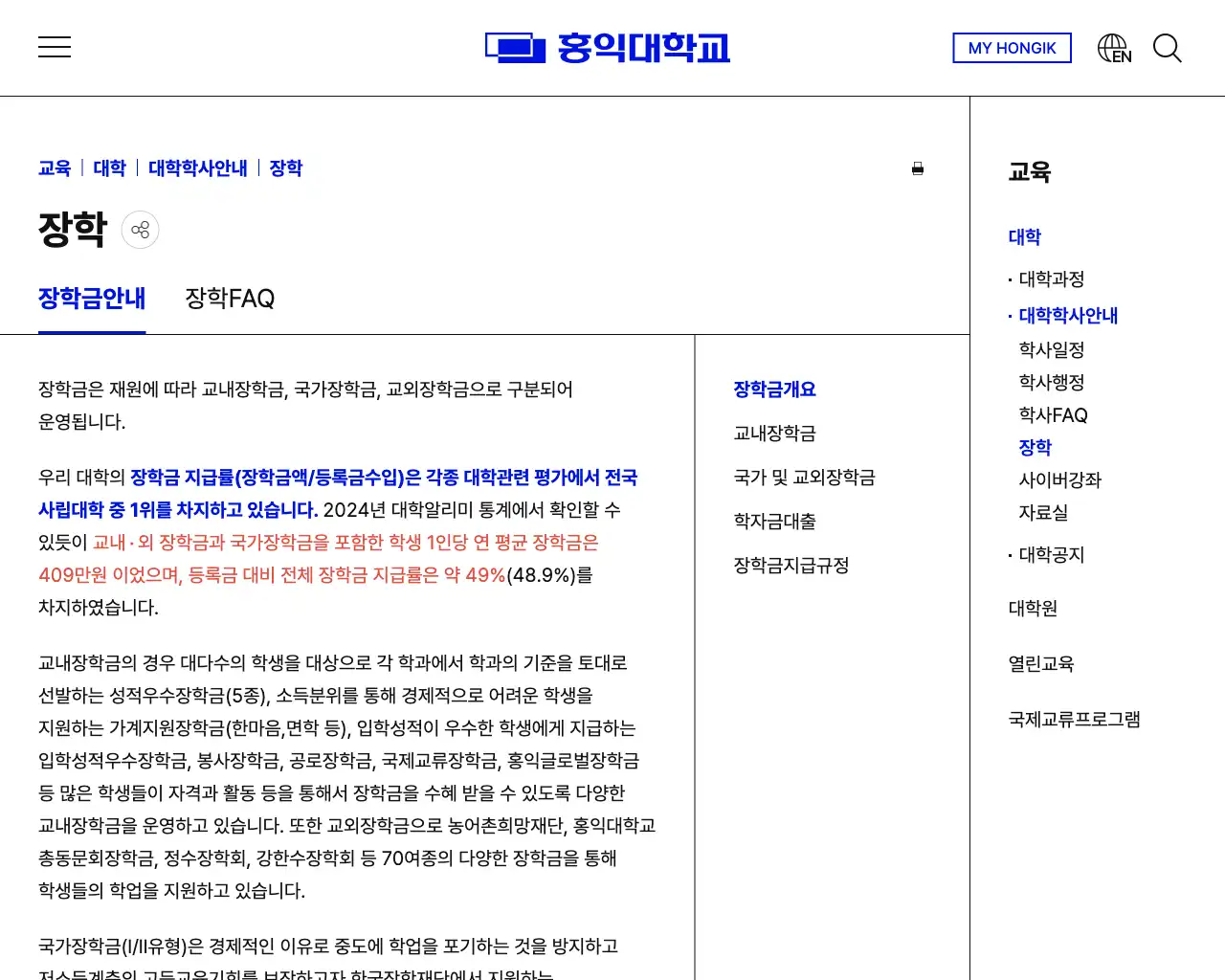Print this page using the printer icon
1225x980 pixels.
pos(917,168)
